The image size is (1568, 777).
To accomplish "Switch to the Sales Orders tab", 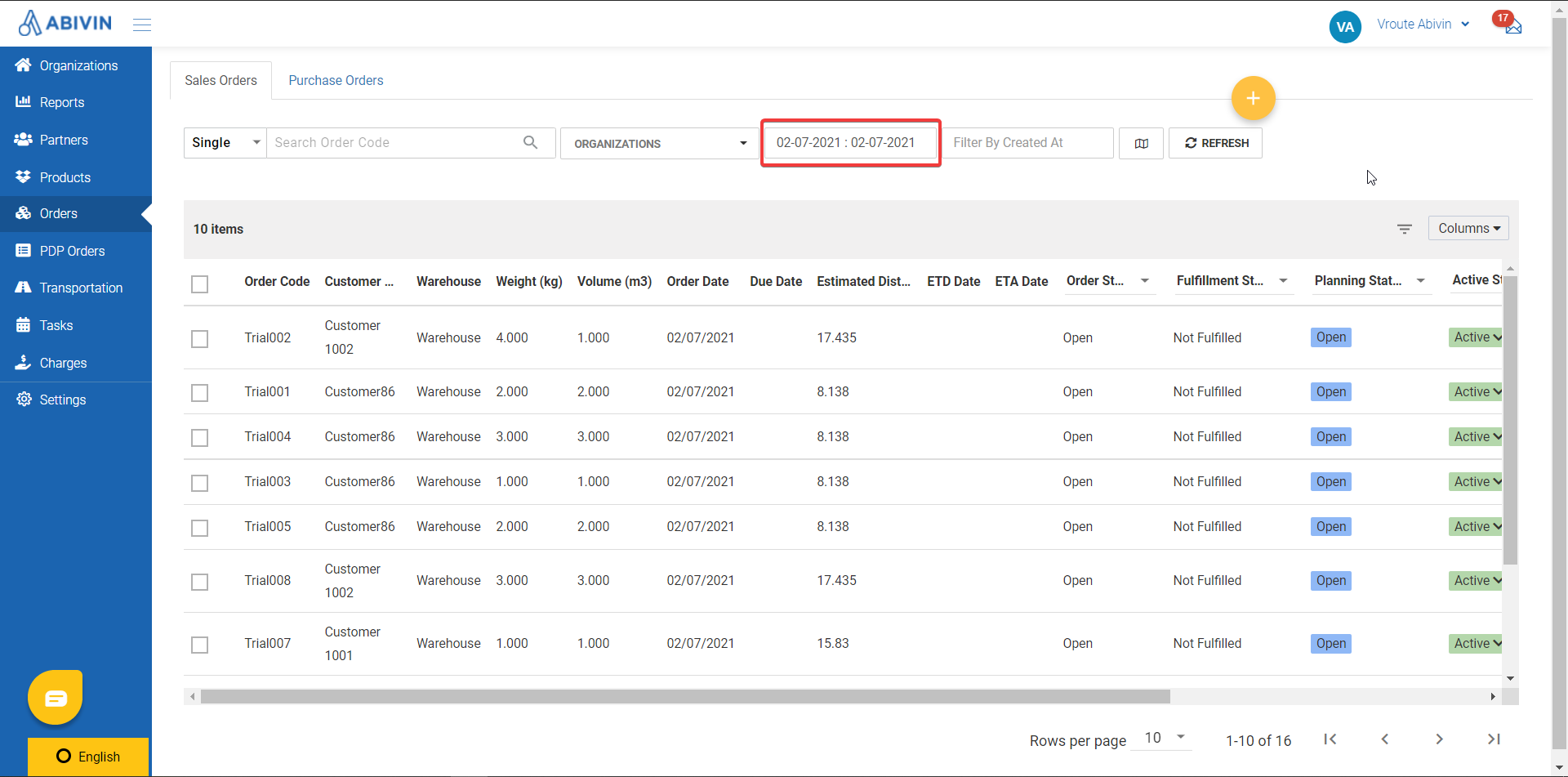I will 220,80.
